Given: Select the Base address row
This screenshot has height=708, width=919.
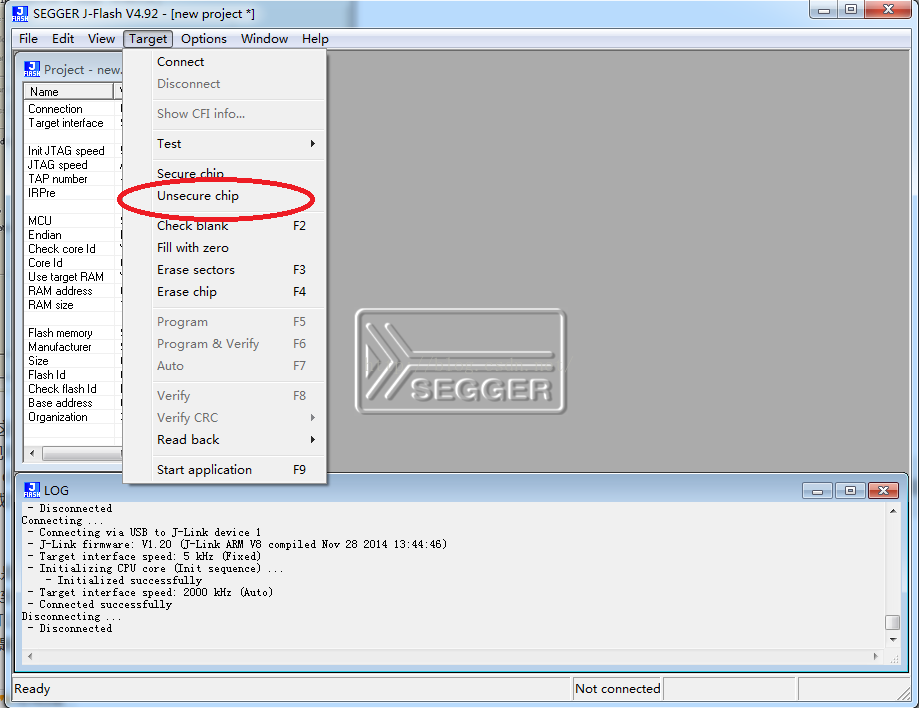Looking at the screenshot, I should (73, 403).
